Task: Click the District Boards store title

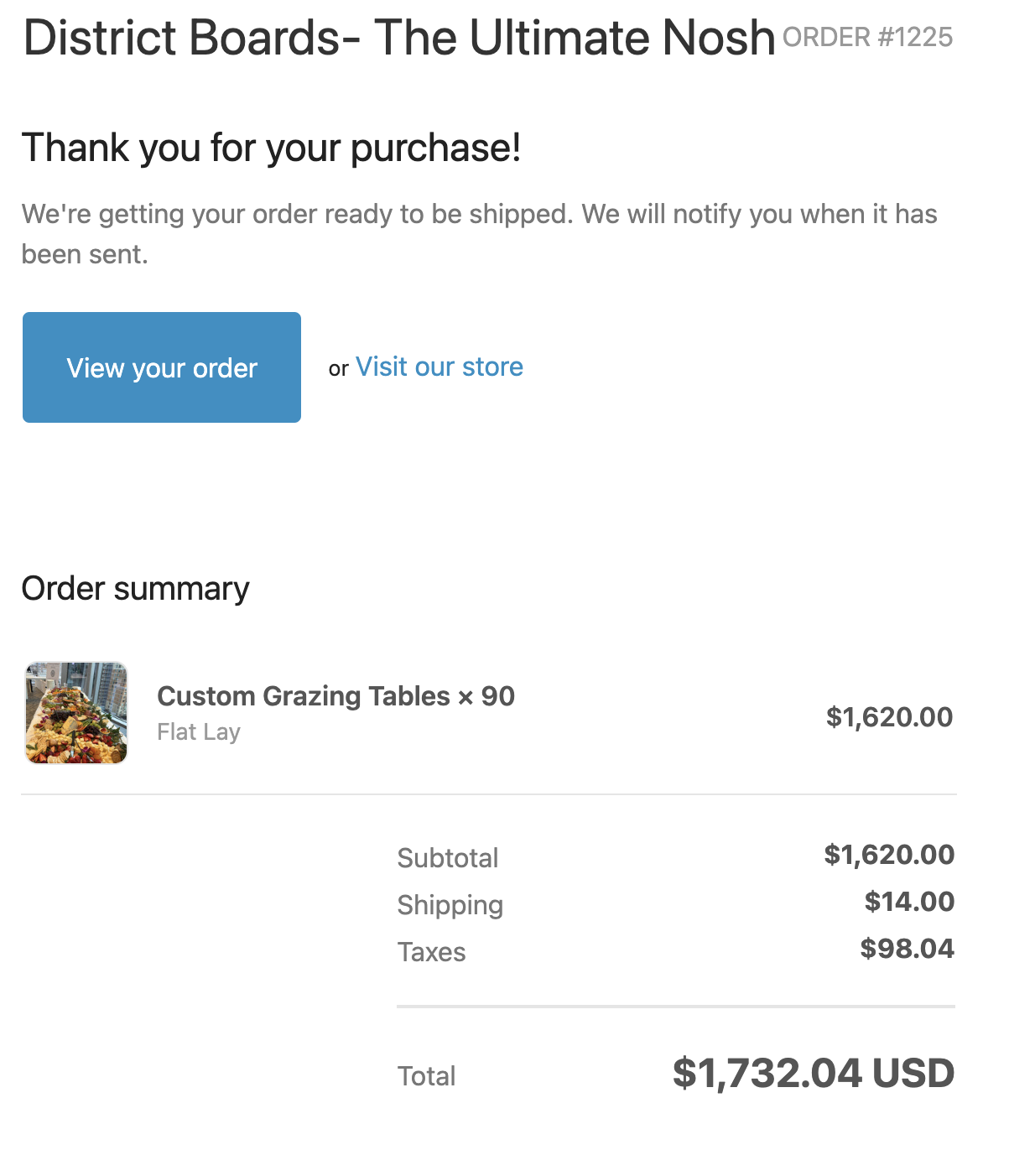Action: coord(398,37)
